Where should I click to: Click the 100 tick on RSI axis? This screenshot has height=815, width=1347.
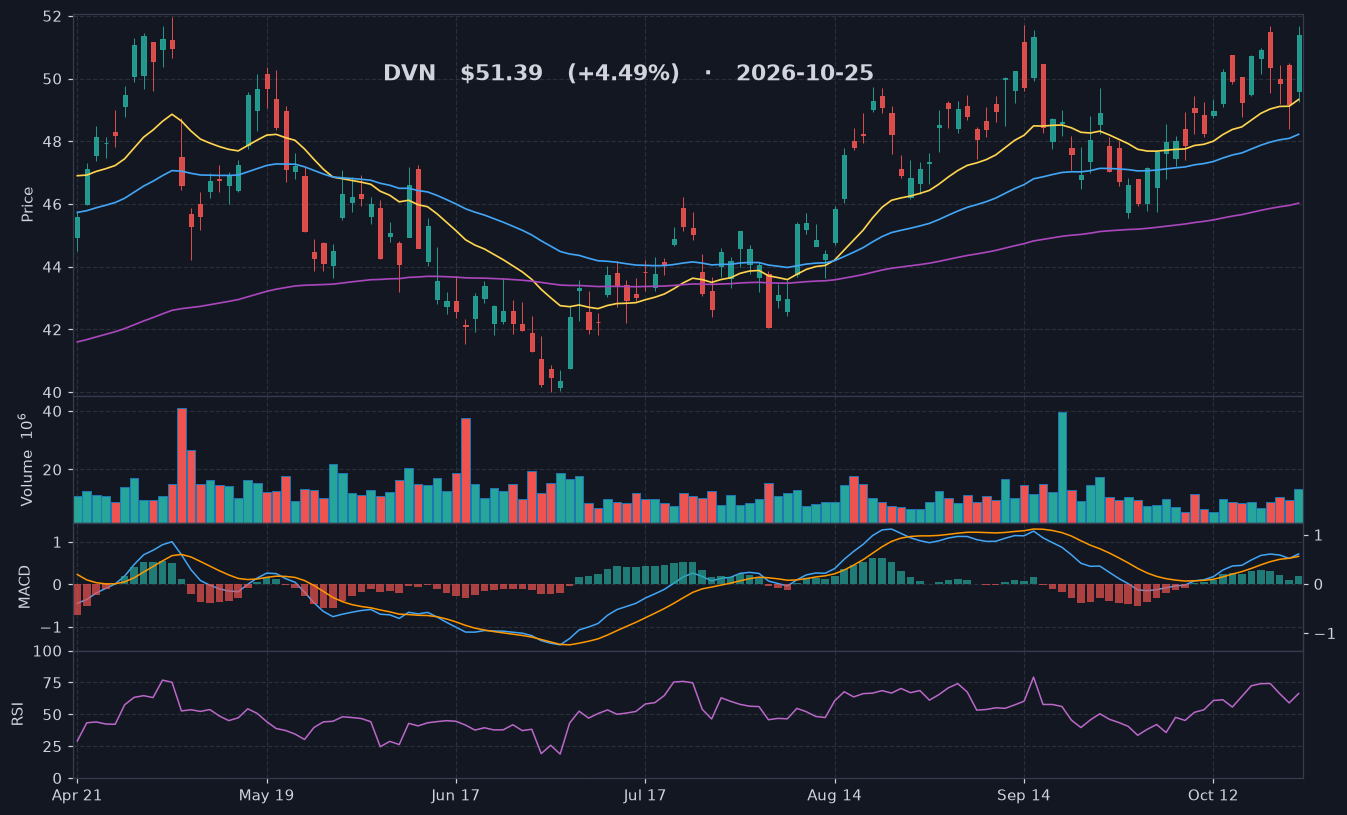[x=48, y=652]
